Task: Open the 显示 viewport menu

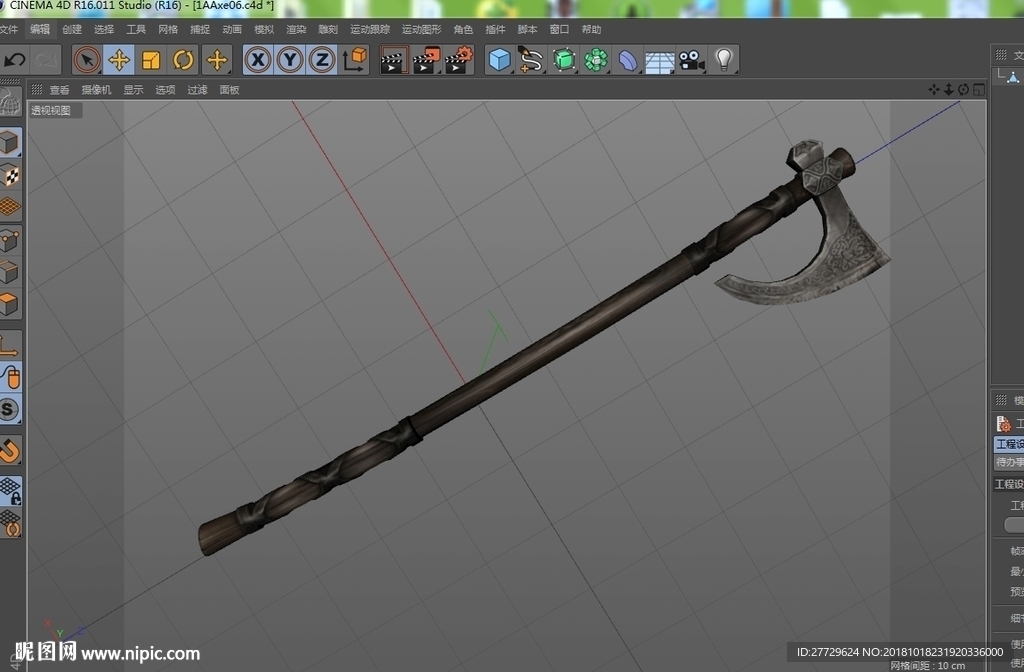Action: click(133, 89)
